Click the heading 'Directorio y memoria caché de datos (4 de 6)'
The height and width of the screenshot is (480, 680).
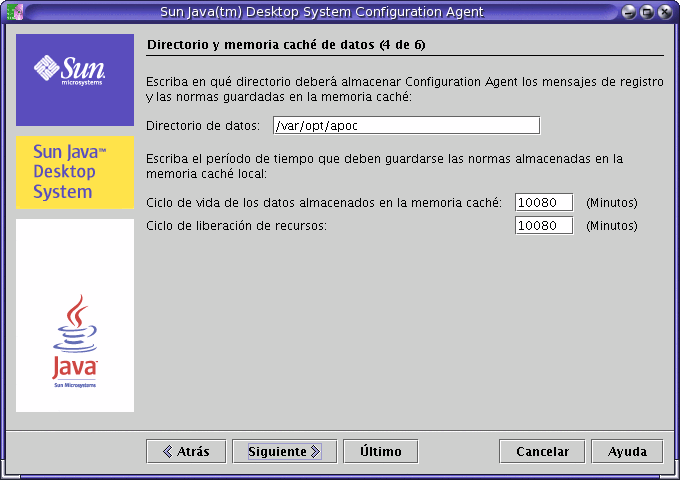pyautogui.click(x=286, y=45)
